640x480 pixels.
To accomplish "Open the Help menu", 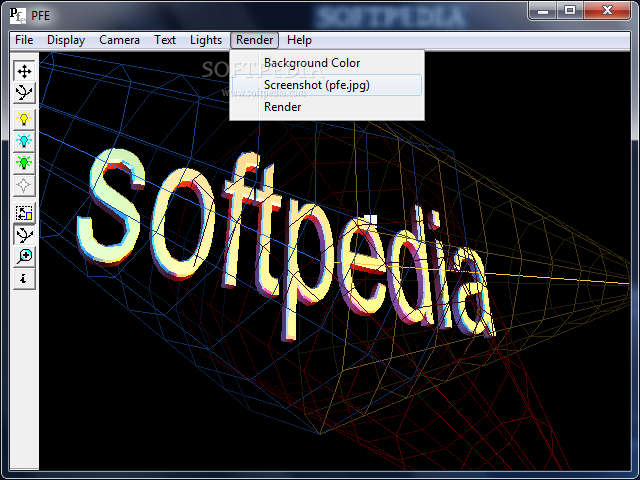I will coord(299,40).
